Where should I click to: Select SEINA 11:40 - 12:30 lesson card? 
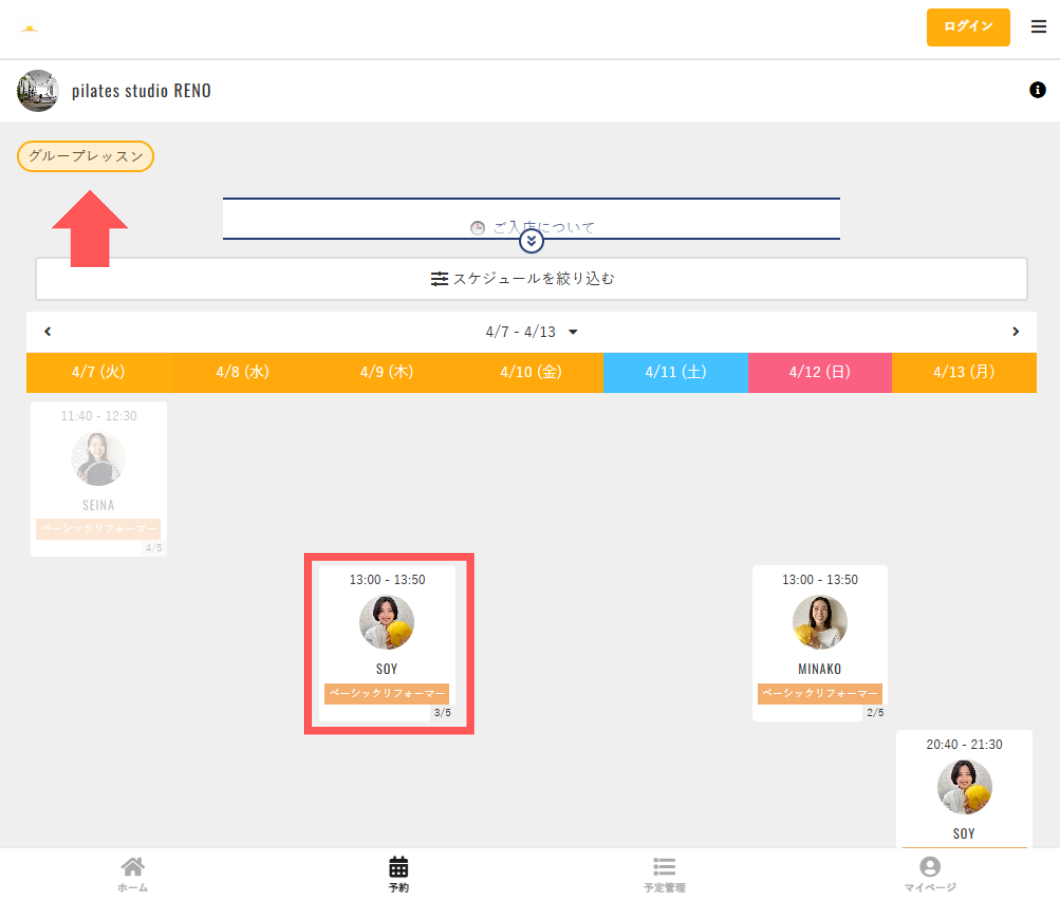(98, 478)
